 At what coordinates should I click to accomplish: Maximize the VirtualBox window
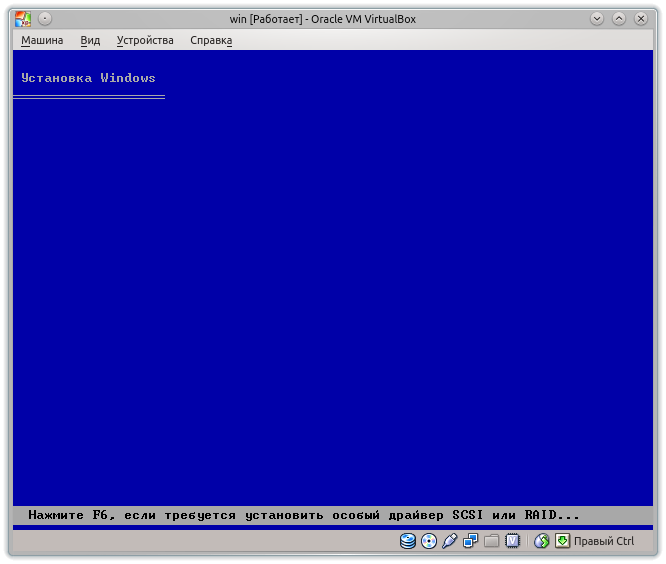click(x=619, y=19)
